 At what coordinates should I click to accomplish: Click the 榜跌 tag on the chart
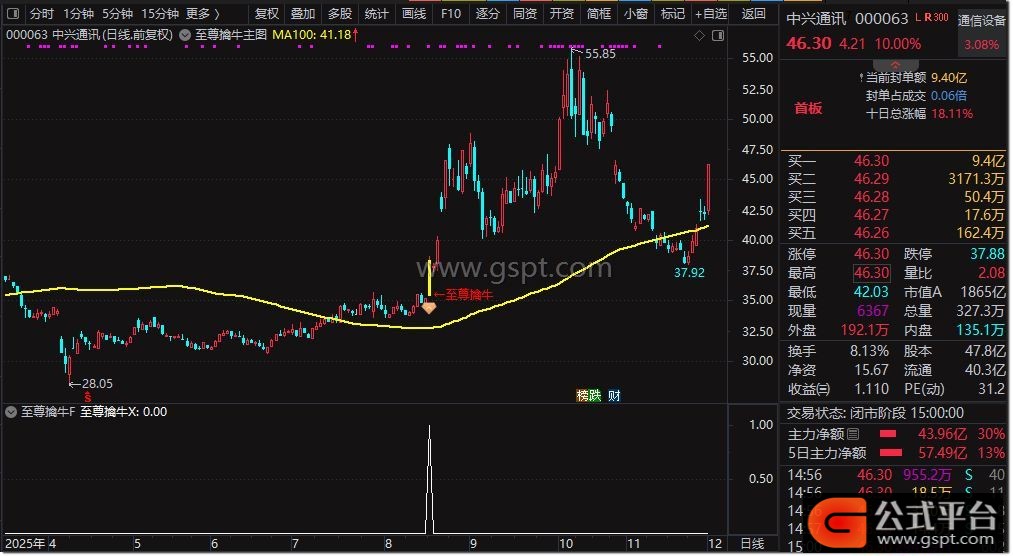point(589,395)
